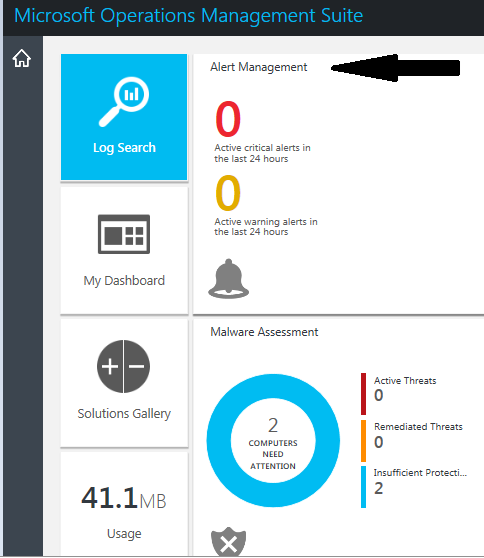Click the orange Remediated Threats color bar

click(363, 441)
